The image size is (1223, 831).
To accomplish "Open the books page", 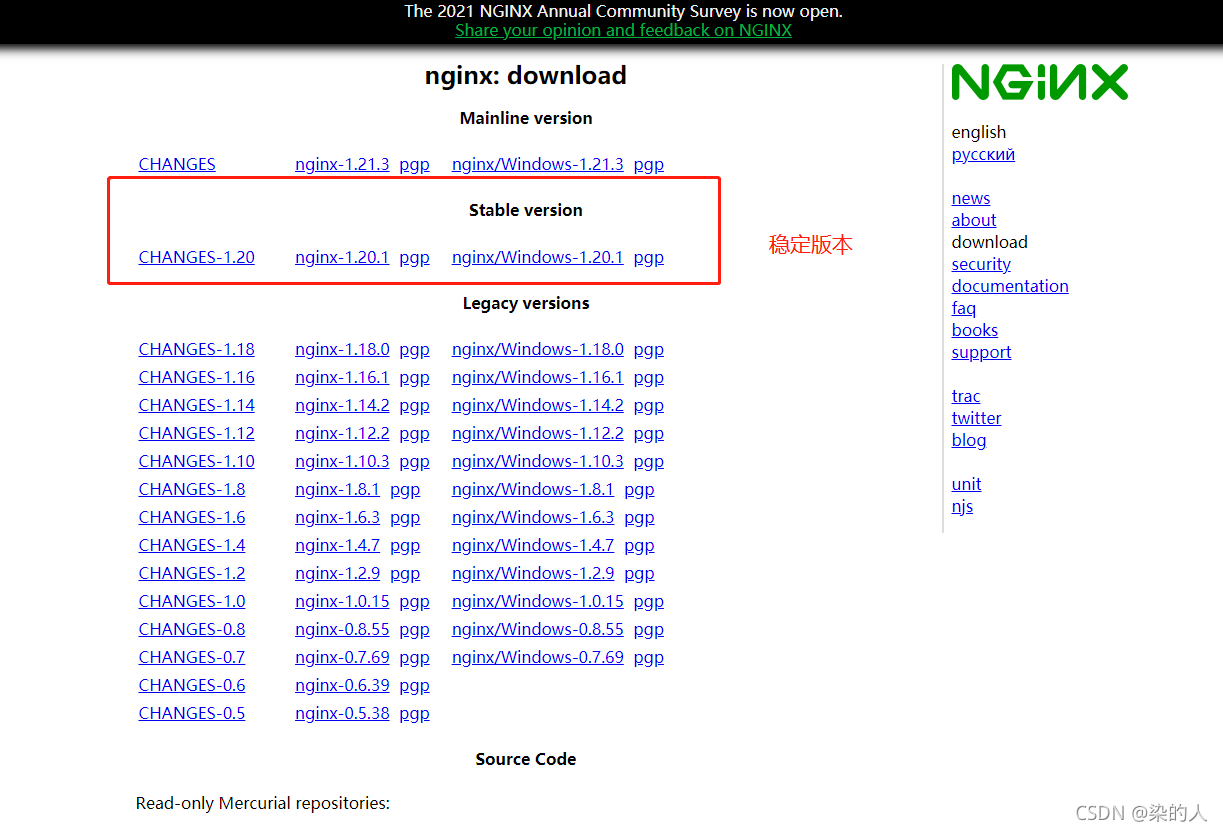I will pos(975,330).
